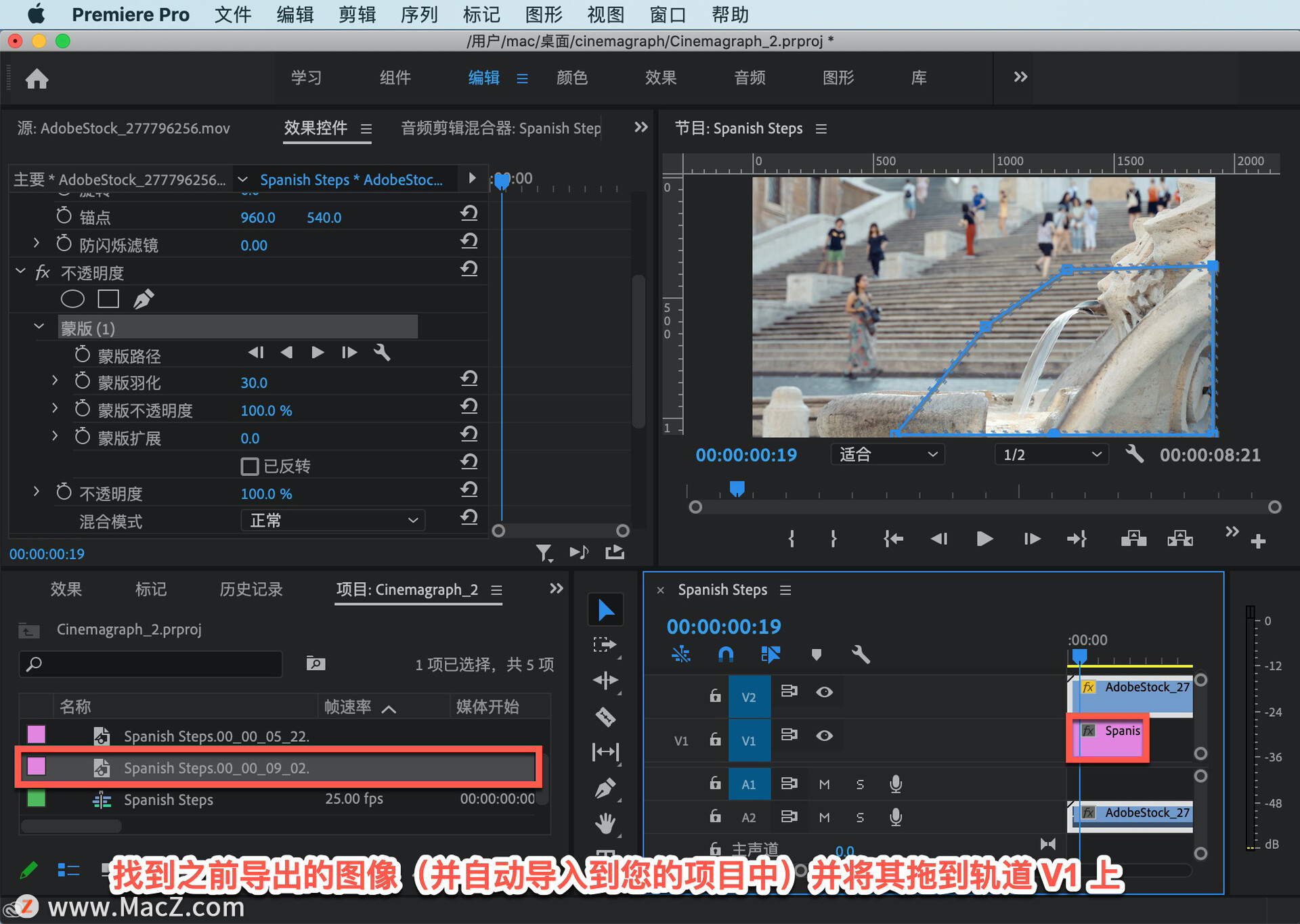Switch to the 颜色 workspace

click(572, 77)
